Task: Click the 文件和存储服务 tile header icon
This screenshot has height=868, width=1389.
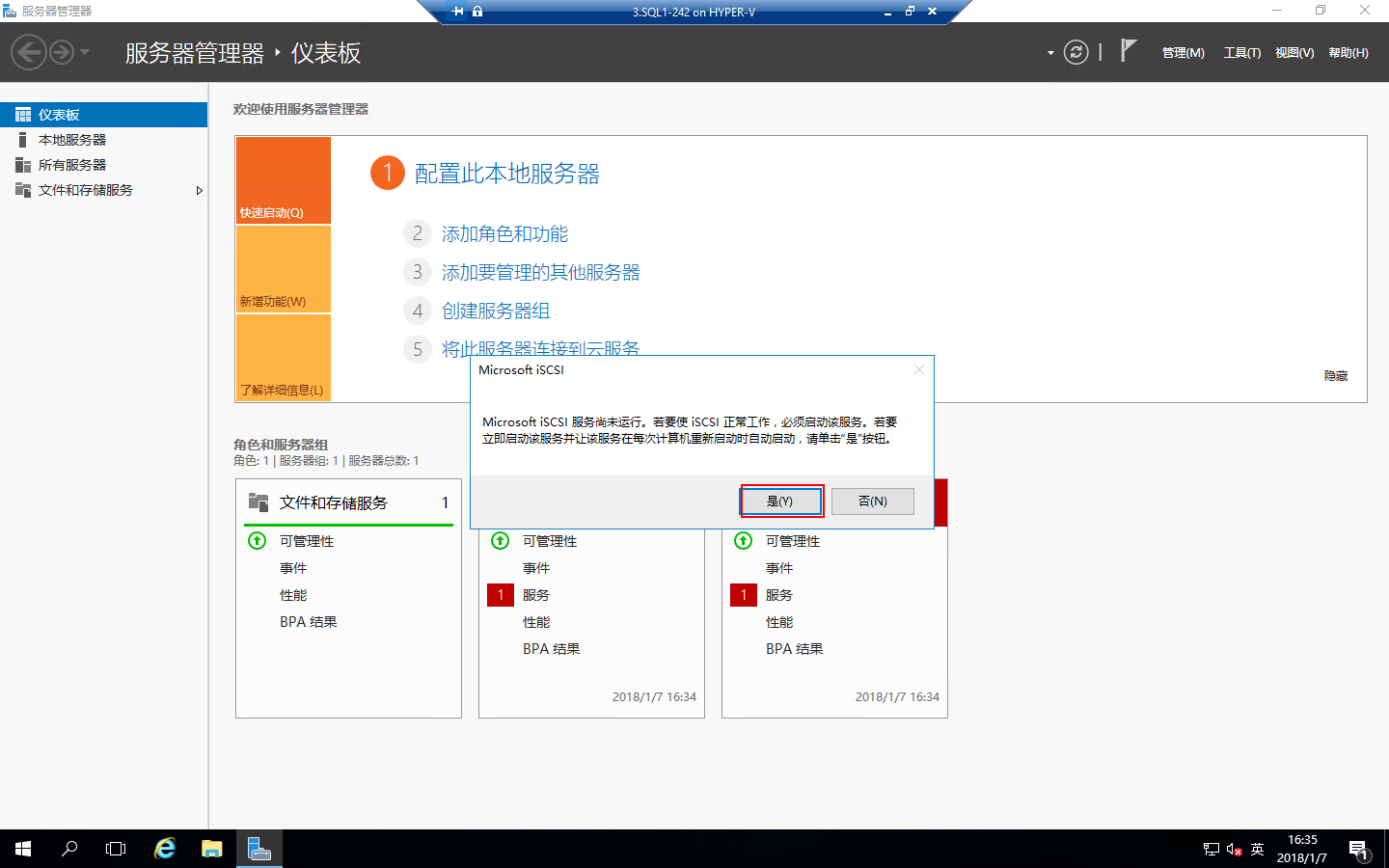Action: point(259,502)
